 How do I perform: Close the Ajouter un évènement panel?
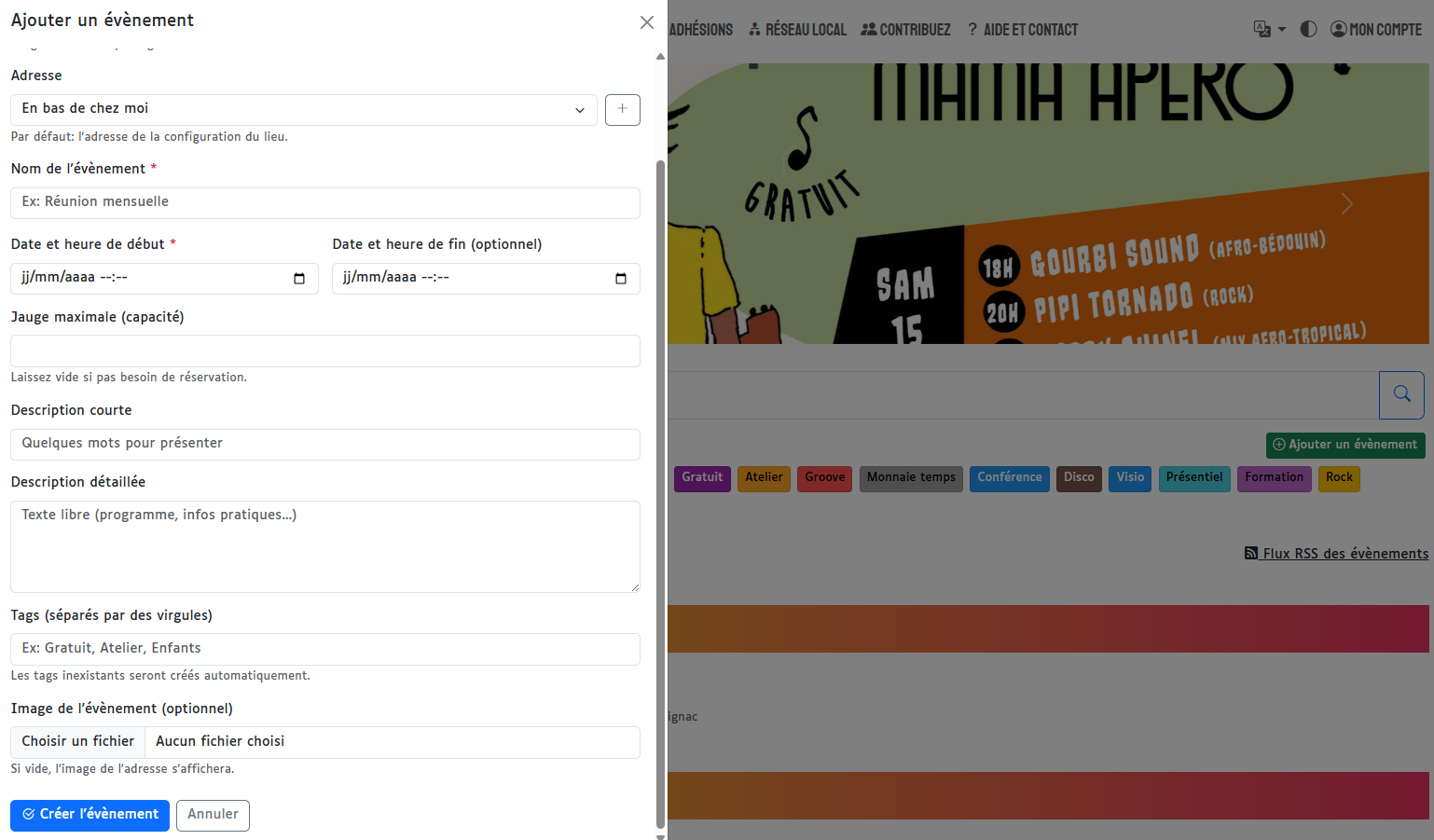(646, 22)
